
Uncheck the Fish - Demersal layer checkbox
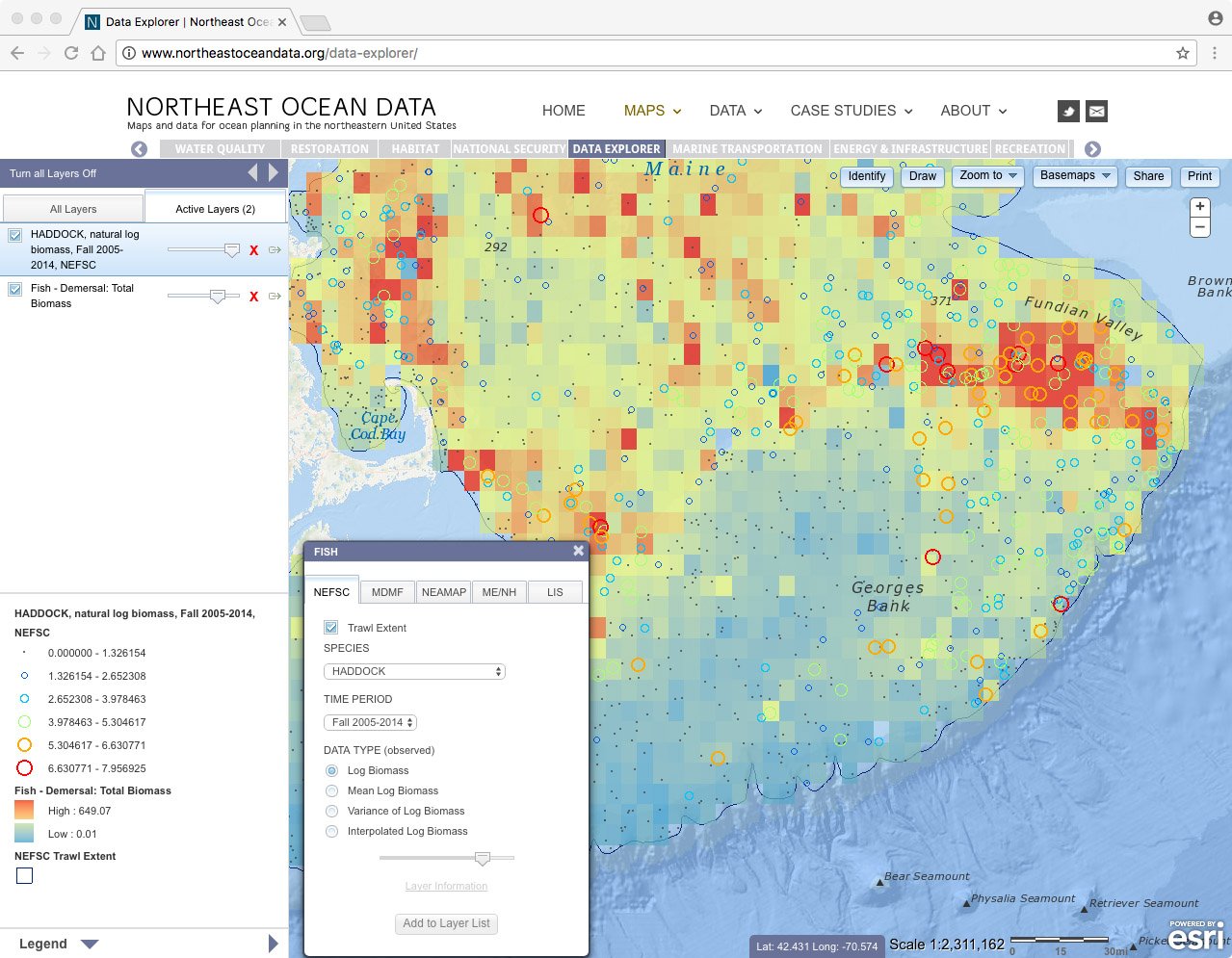coord(15,289)
